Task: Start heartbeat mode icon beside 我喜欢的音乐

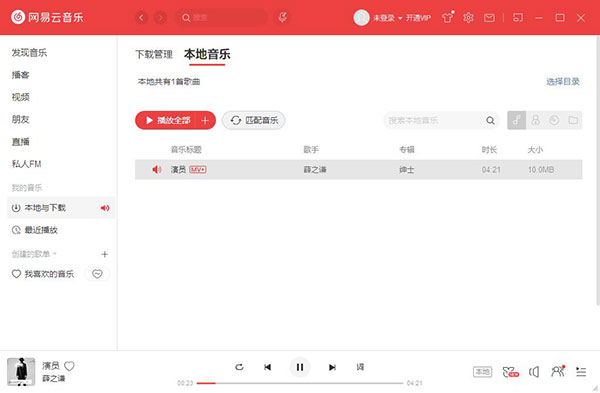Action: point(97,274)
